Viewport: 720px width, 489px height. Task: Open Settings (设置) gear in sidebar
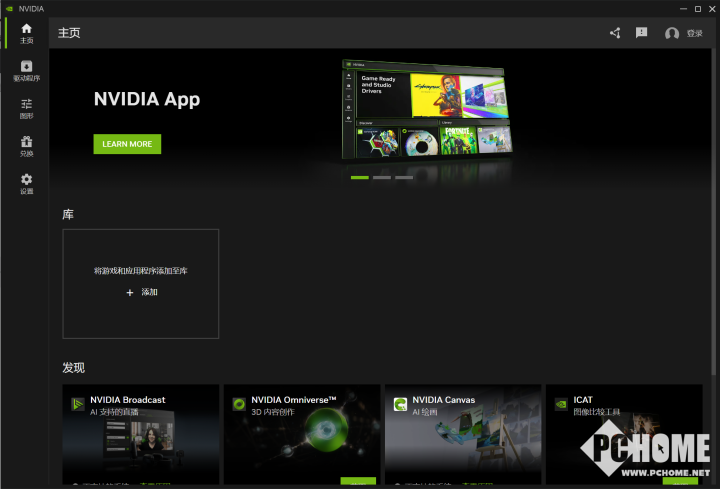point(26,184)
